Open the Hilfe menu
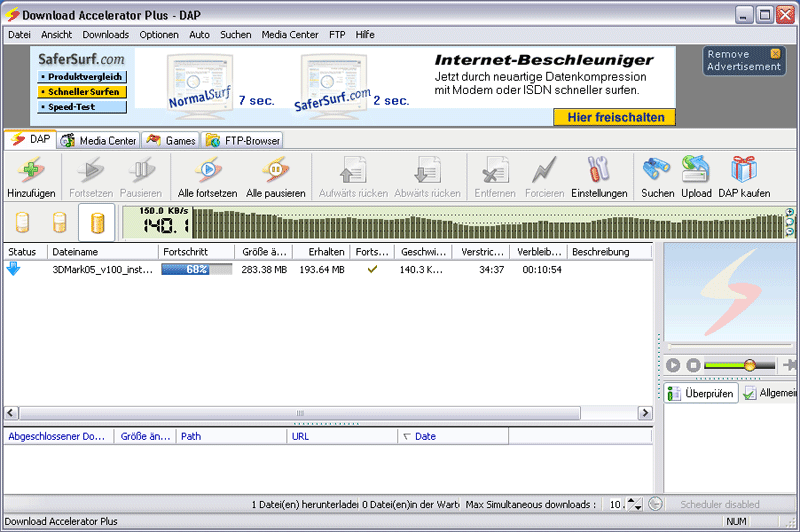Image resolution: width=800 pixels, height=532 pixels. (x=365, y=35)
